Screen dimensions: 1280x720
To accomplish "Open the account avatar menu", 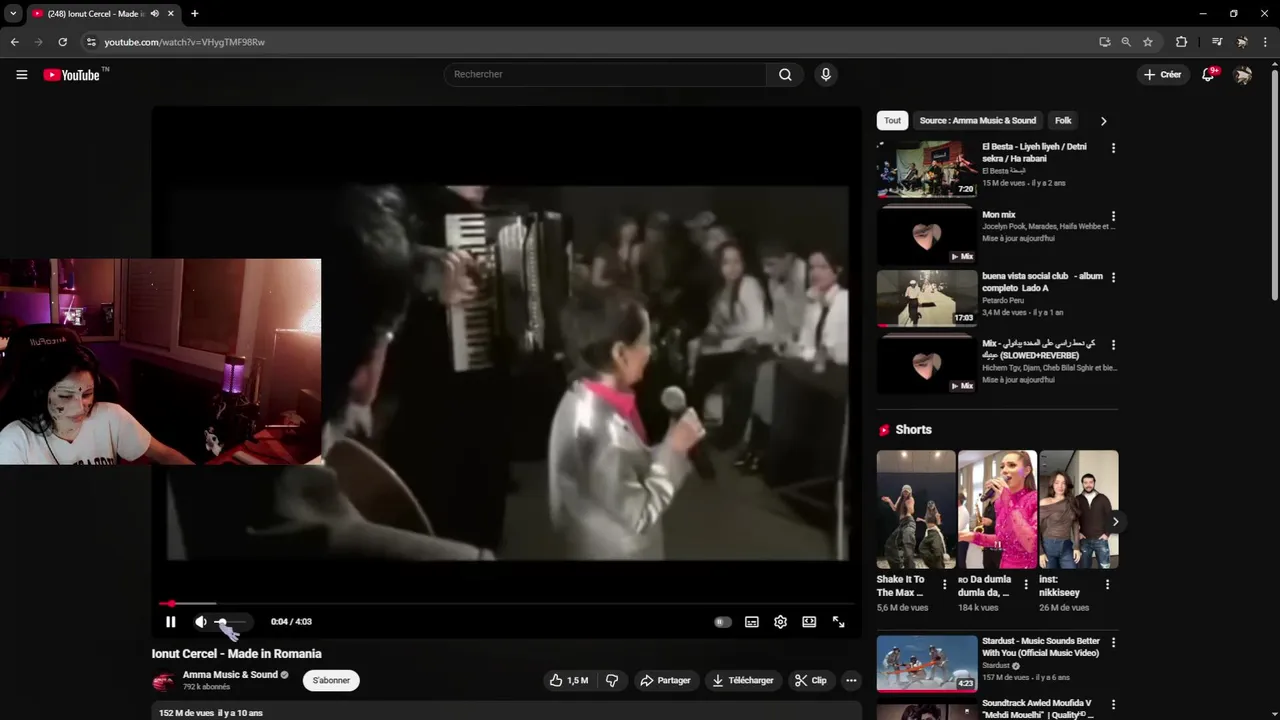I will tap(1243, 74).
